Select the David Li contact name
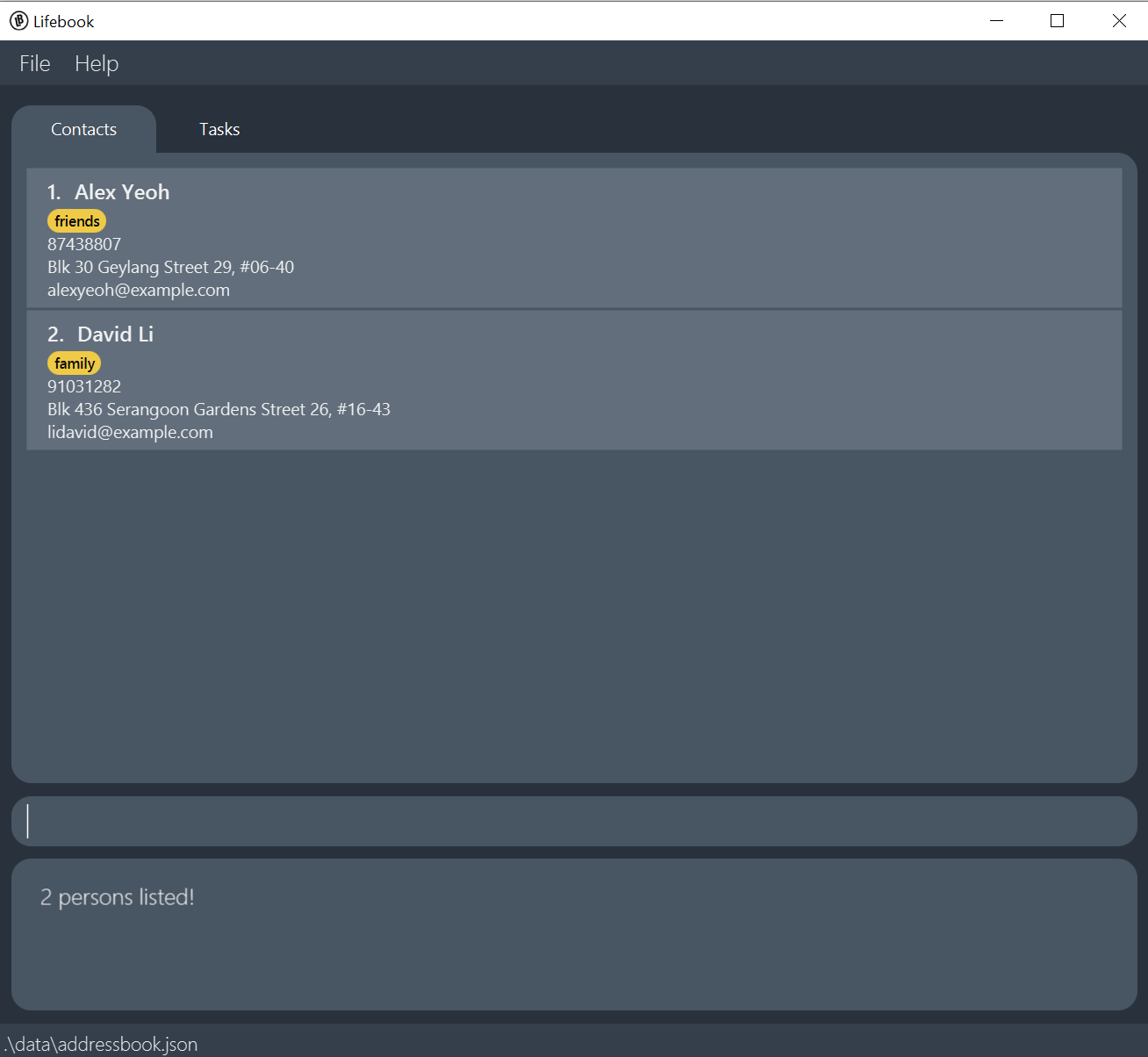 115,334
